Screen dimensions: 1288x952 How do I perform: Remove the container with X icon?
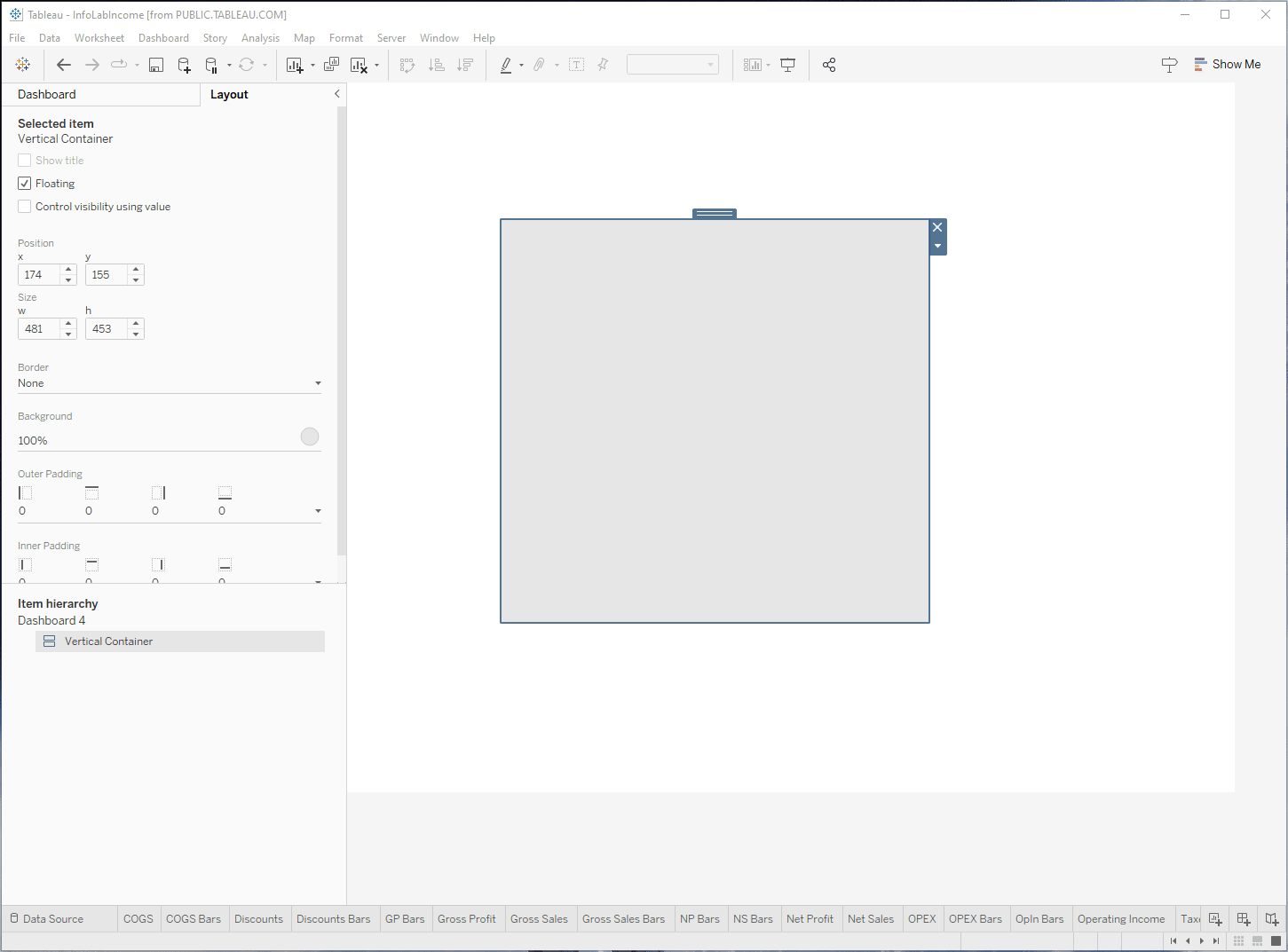(x=937, y=228)
